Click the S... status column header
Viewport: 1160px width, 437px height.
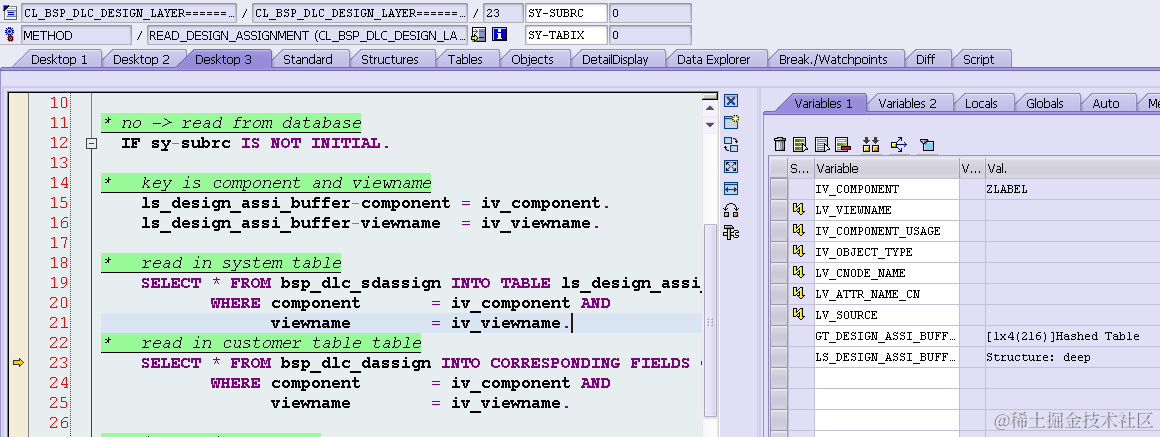pos(800,169)
